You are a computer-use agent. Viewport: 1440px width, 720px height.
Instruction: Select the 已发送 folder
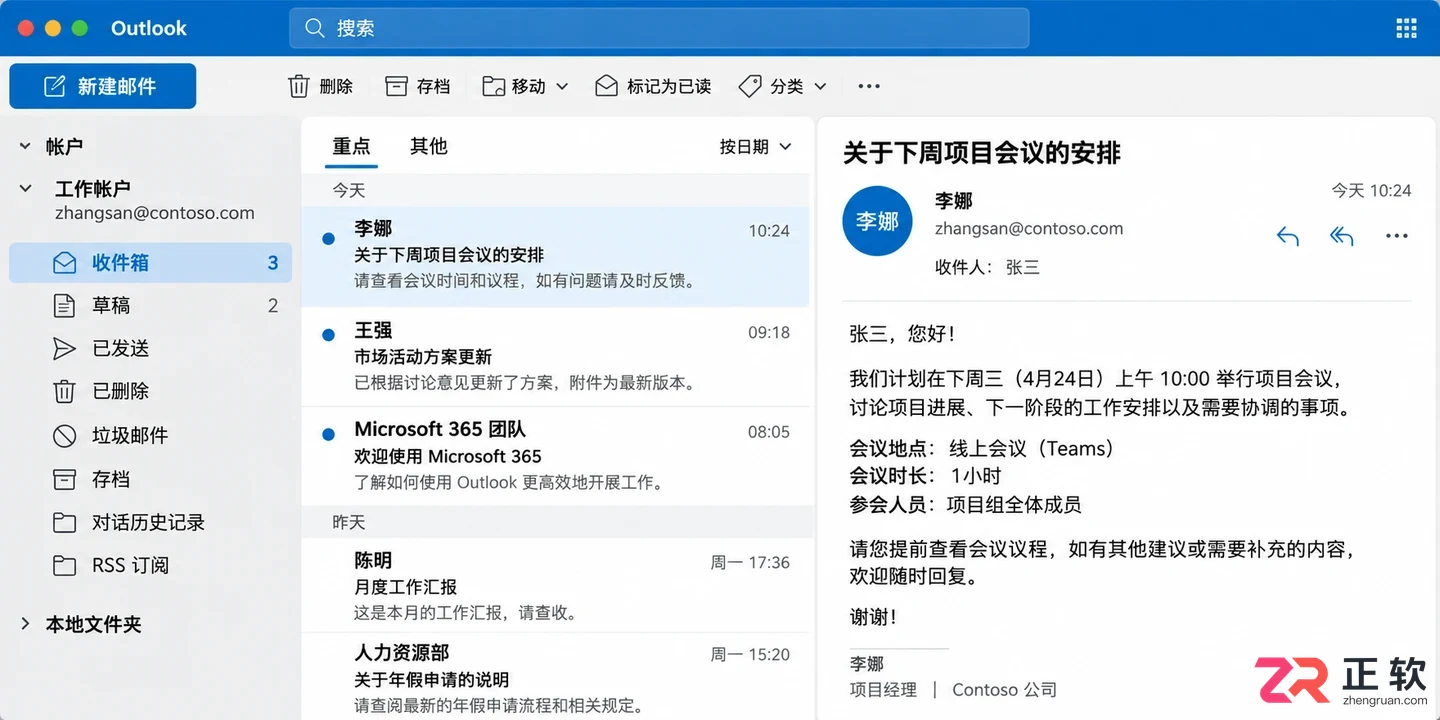150,348
